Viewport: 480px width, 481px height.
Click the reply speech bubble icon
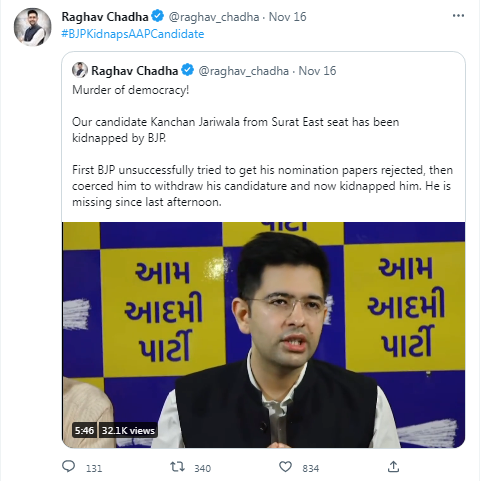point(69,466)
